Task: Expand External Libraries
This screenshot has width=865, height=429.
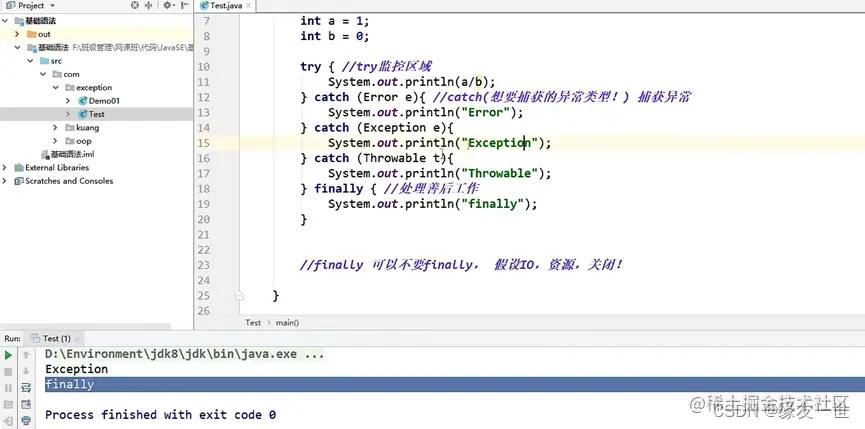Action: point(5,168)
